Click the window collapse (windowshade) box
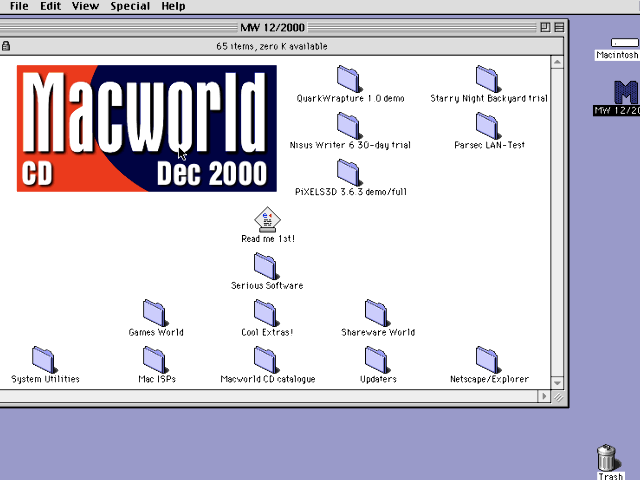The image size is (640, 480). [x=559, y=27]
